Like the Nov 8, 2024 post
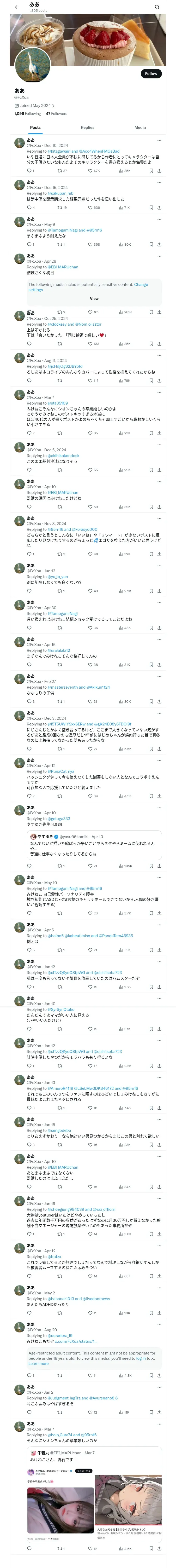The height and width of the screenshot is (1568, 176). pyautogui.click(x=90, y=555)
